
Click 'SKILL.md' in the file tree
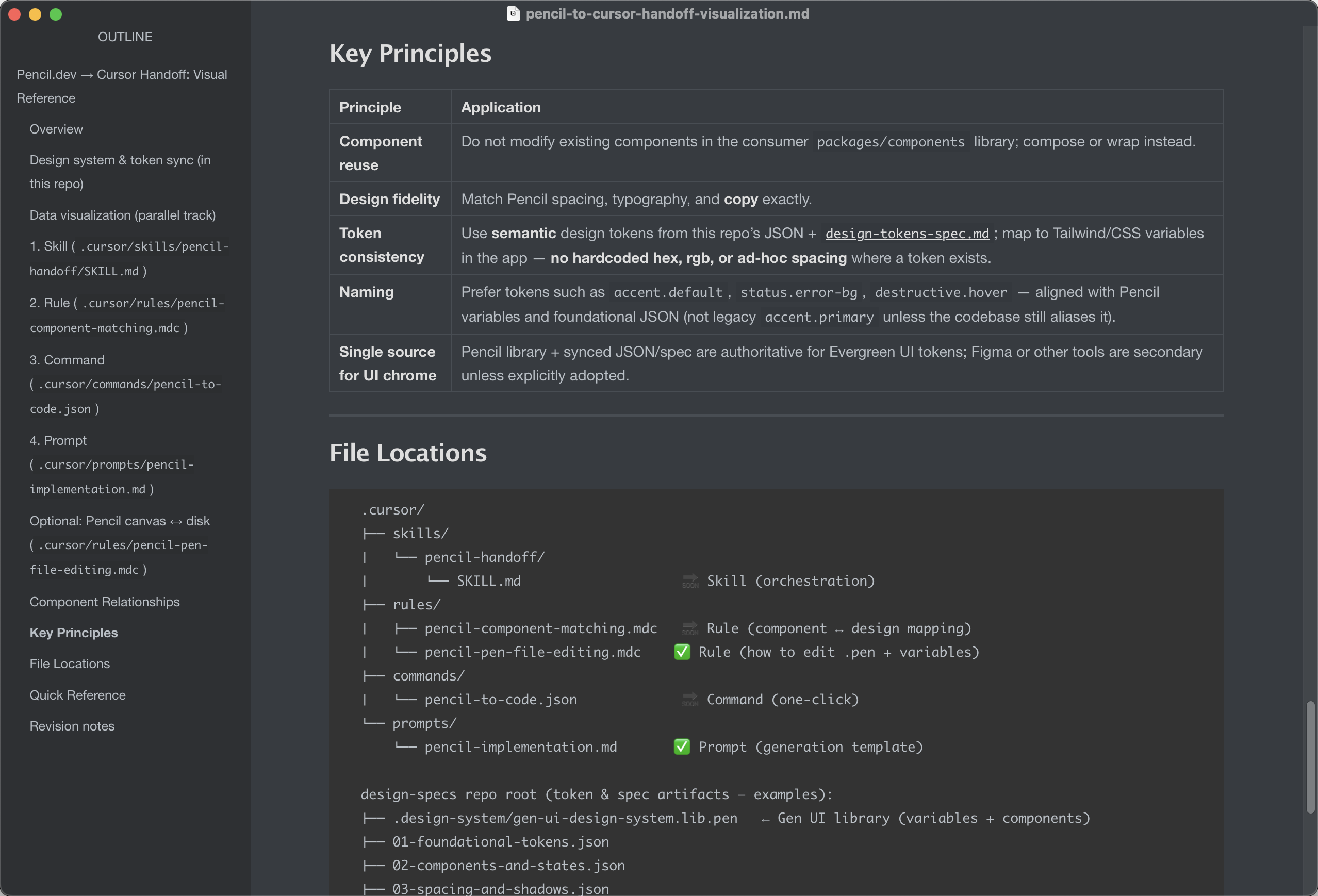tap(489, 580)
